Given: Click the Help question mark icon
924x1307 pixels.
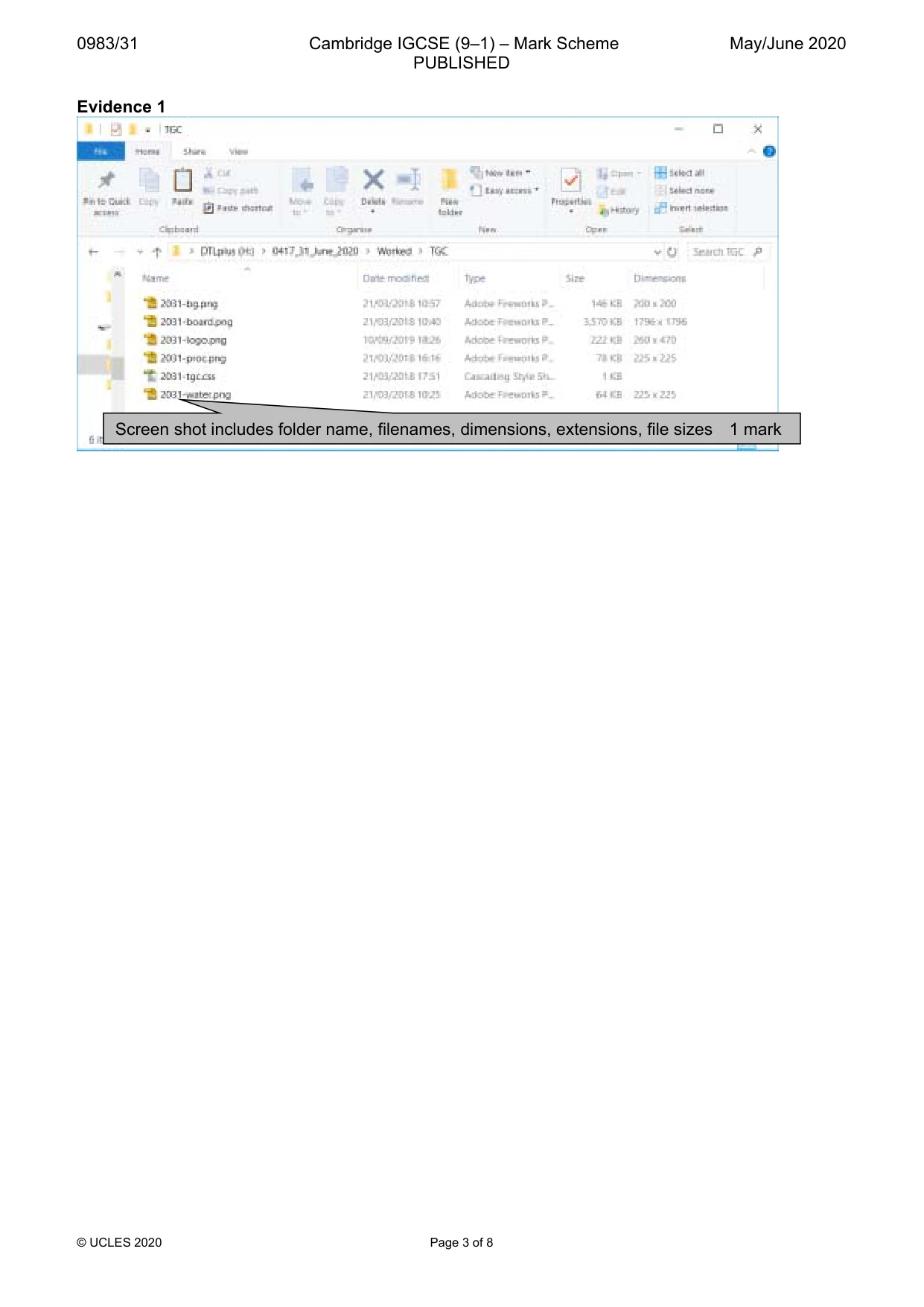Looking at the screenshot, I should coord(769,151).
